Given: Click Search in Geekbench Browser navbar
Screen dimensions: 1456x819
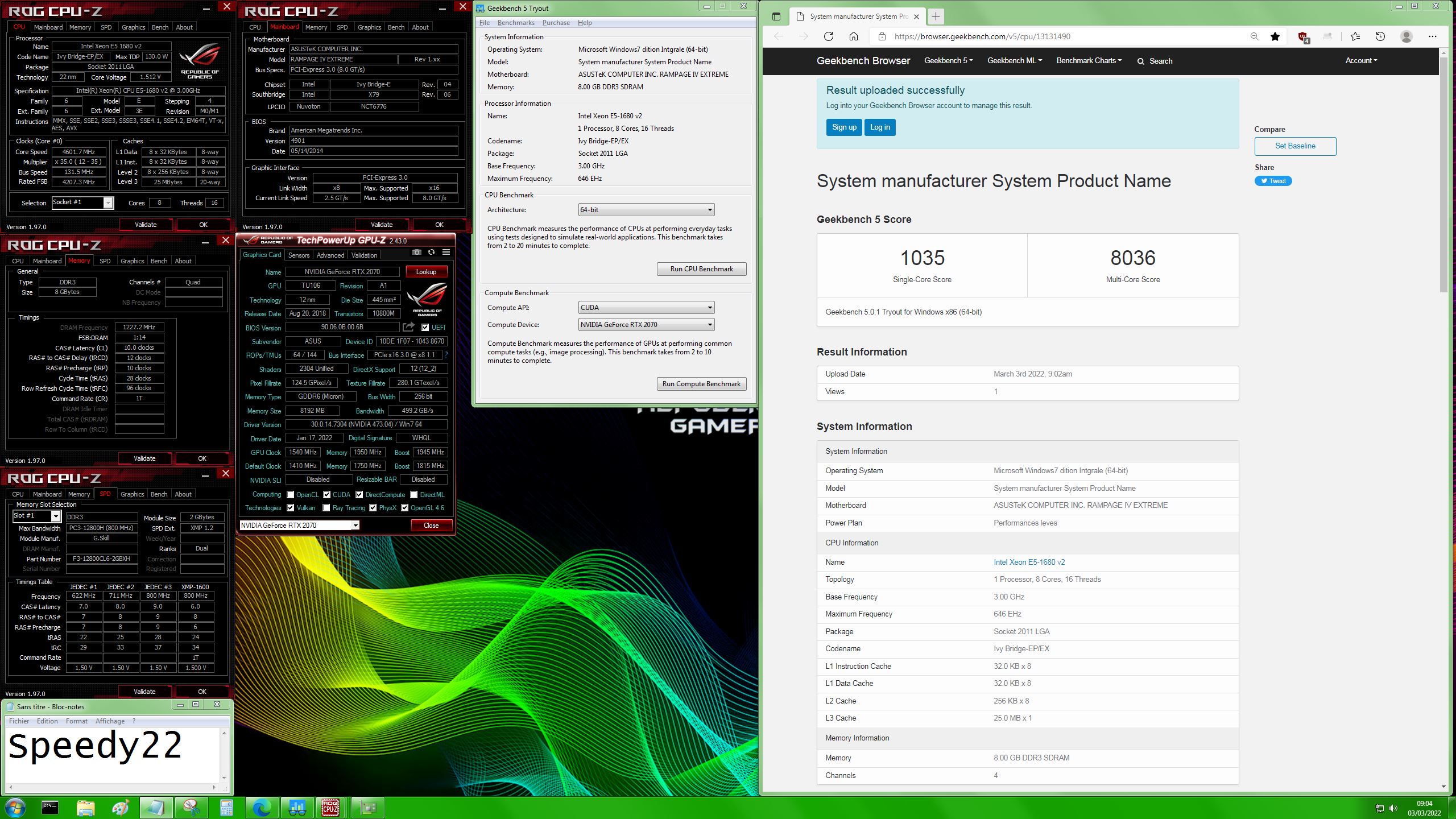Looking at the screenshot, I should 1155,61.
